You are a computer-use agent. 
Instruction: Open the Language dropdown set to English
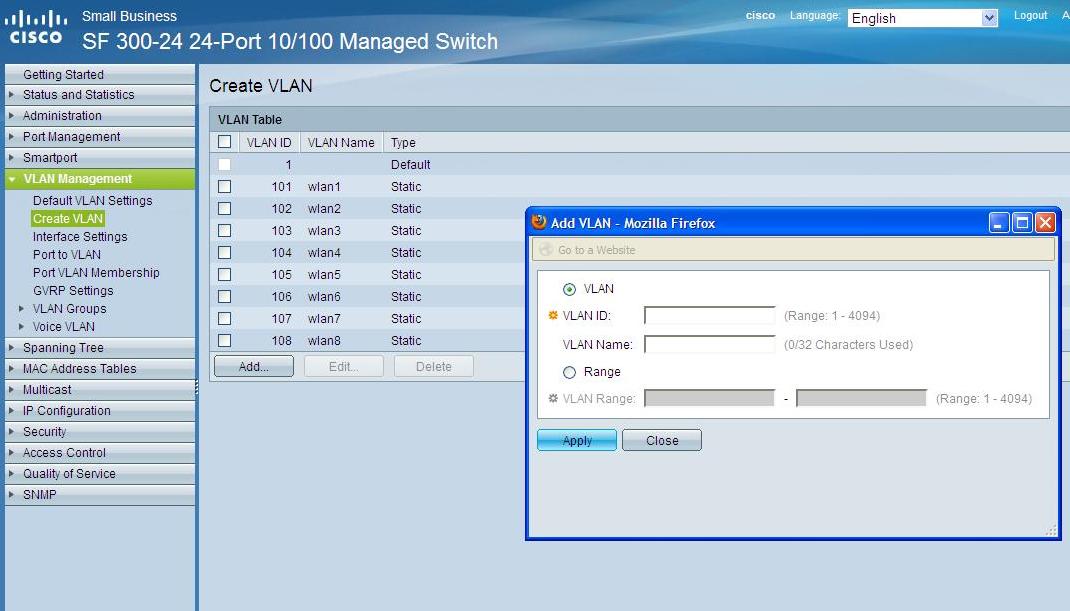click(x=923, y=18)
